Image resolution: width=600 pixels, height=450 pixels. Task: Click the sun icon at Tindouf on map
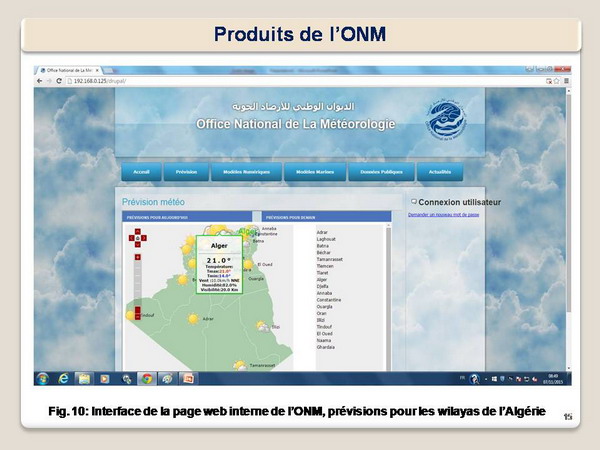pyautogui.click(x=130, y=315)
